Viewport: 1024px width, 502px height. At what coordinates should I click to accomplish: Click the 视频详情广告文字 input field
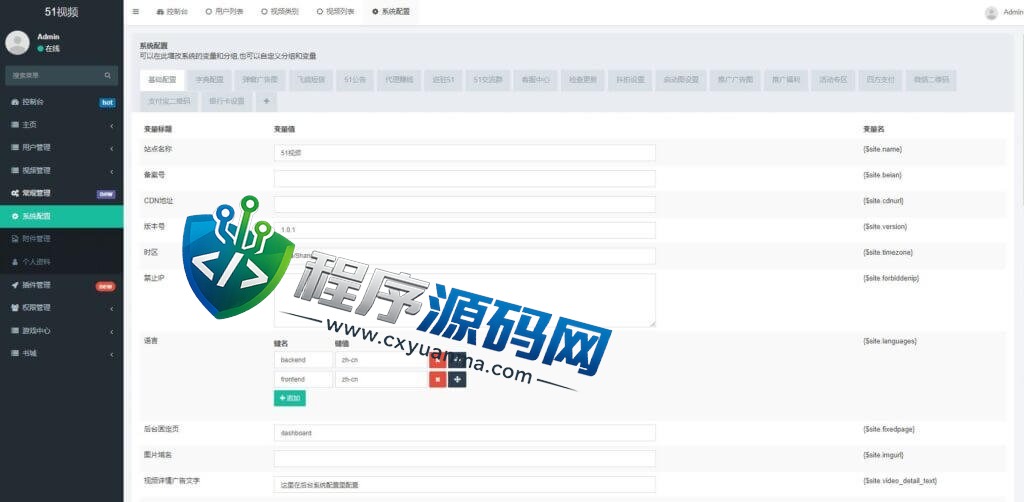tap(464, 484)
